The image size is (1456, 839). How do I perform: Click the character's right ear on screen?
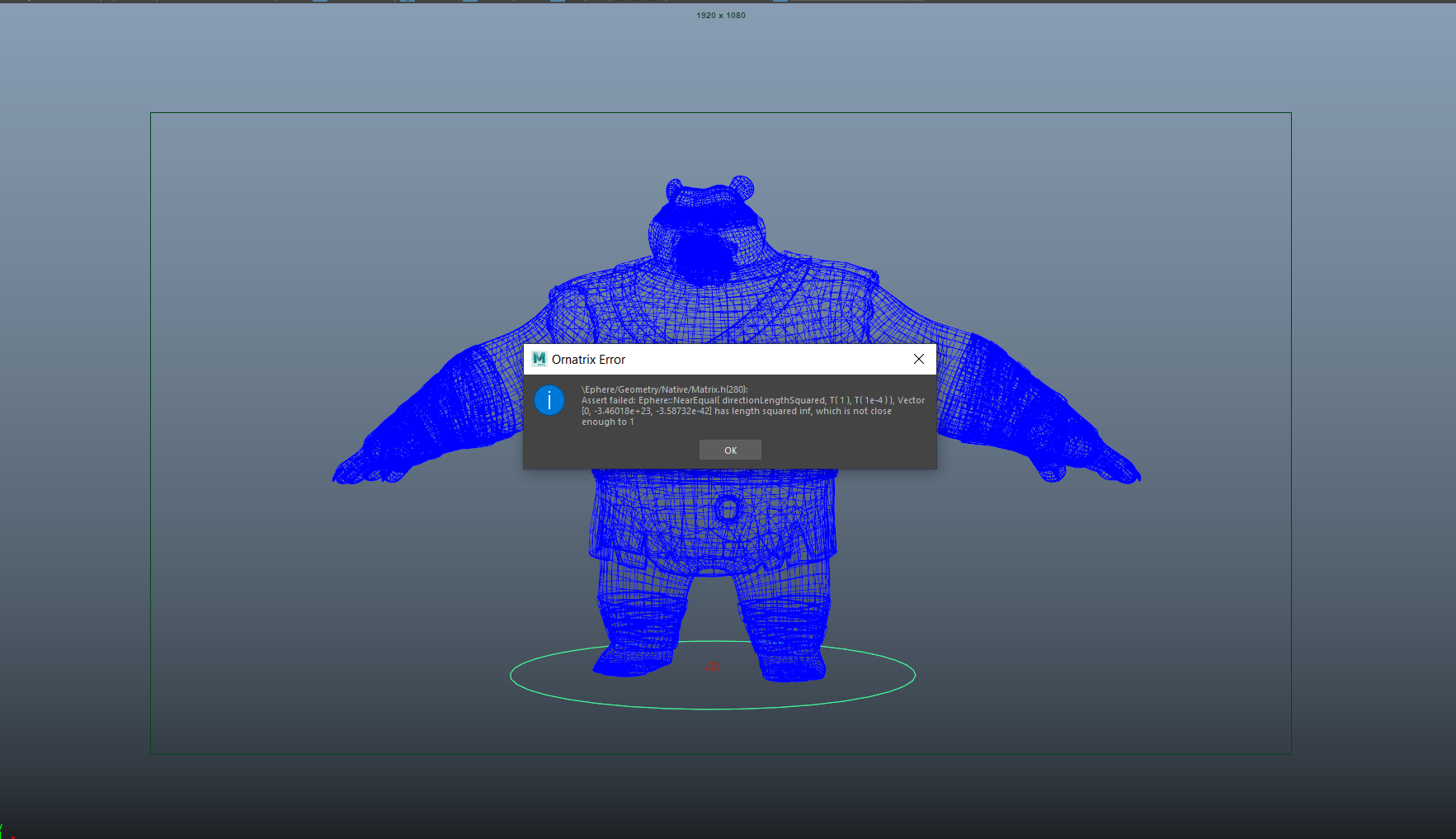[742, 187]
